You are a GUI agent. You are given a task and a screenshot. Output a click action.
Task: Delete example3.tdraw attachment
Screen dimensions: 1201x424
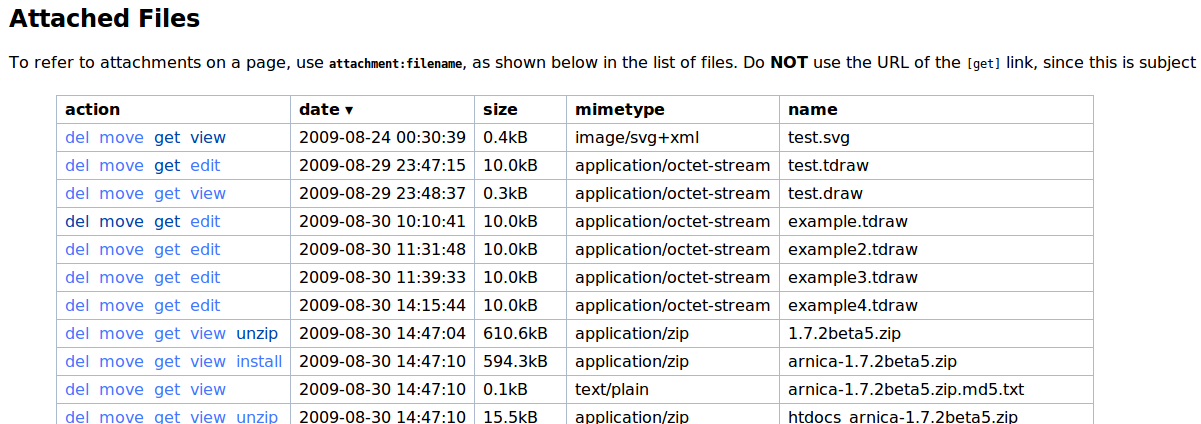[77, 278]
